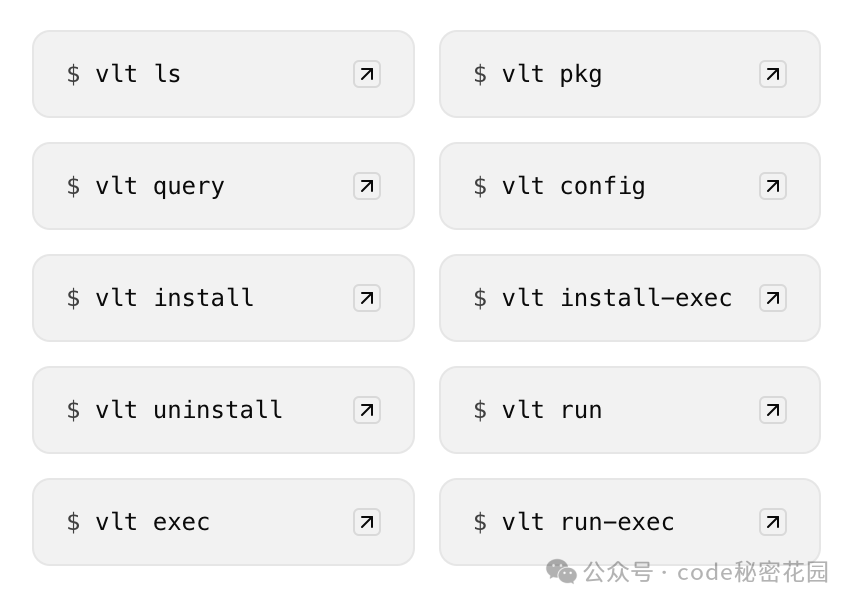Choose the "vlt run" command text
The height and width of the screenshot is (606, 856).
[x=552, y=410]
